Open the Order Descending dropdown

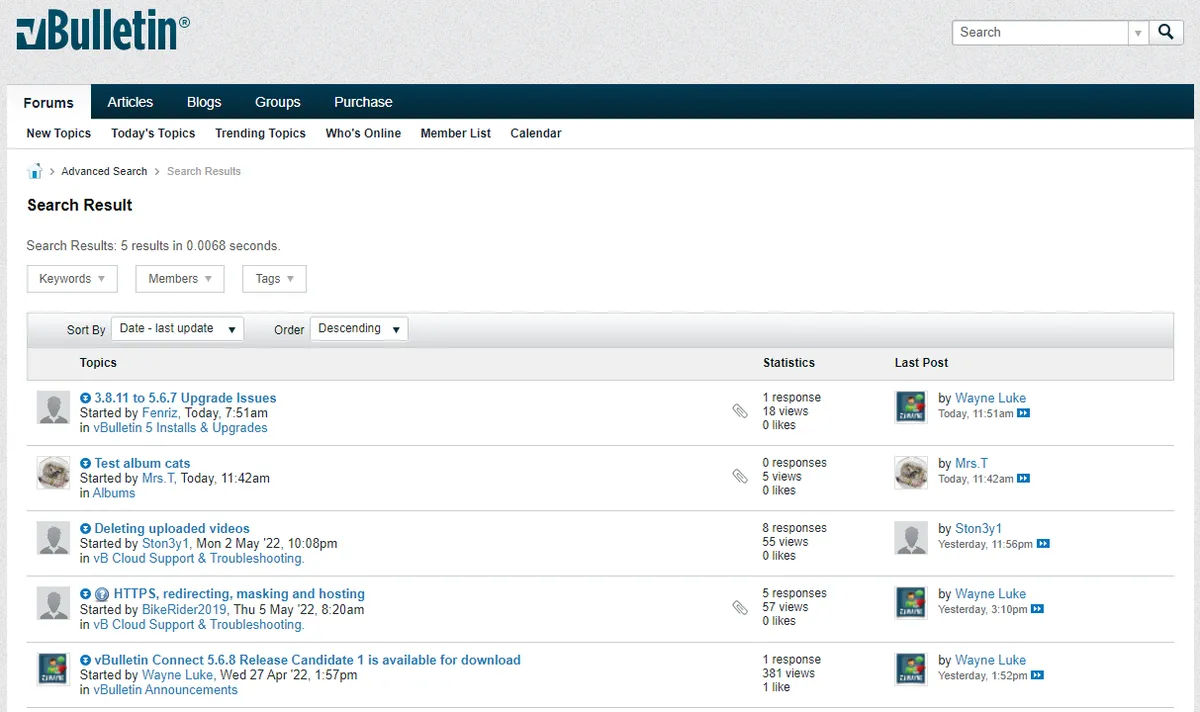tap(359, 329)
